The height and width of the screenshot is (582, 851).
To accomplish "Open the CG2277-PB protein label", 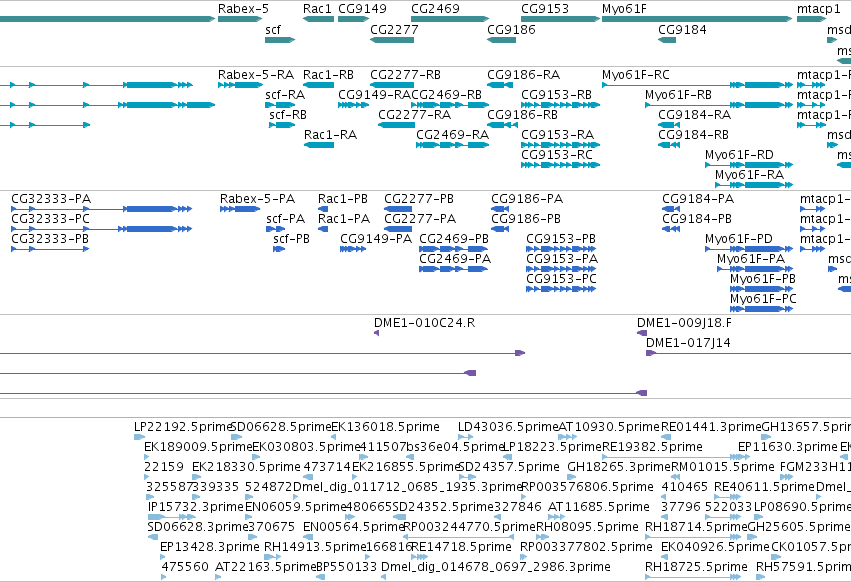I will (418, 199).
